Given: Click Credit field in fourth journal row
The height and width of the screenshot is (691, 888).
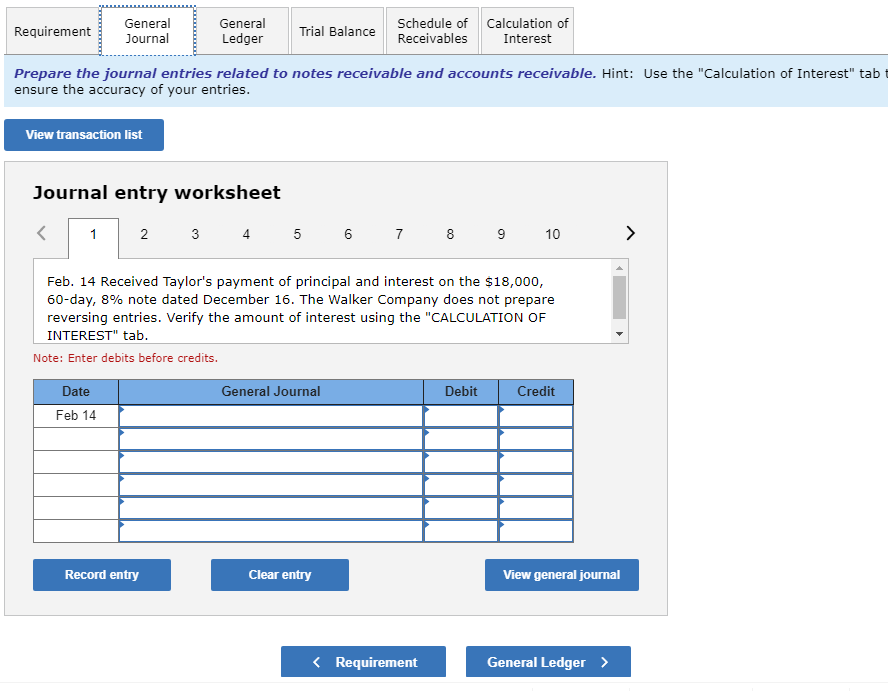Looking at the screenshot, I should [536, 485].
